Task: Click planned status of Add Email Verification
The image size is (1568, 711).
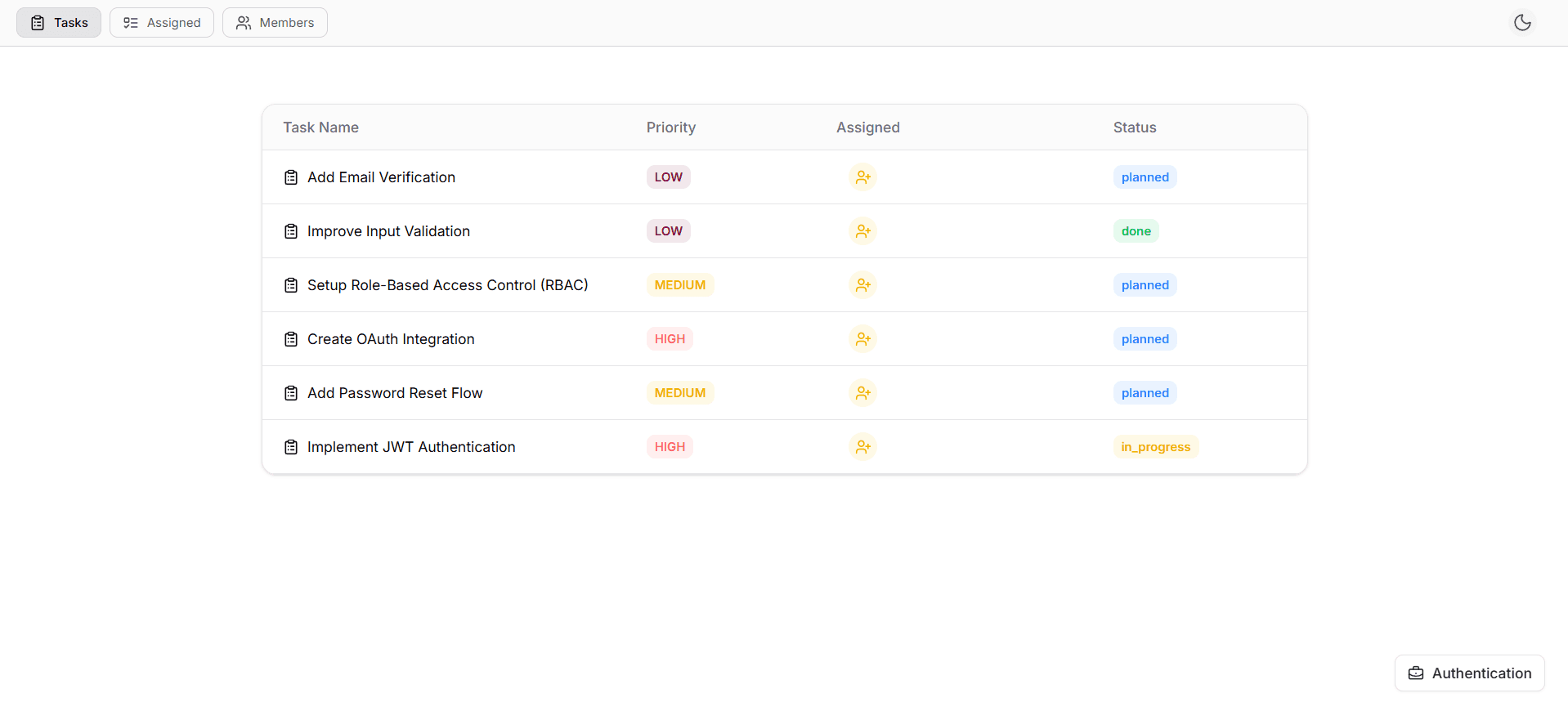Action: [1145, 177]
